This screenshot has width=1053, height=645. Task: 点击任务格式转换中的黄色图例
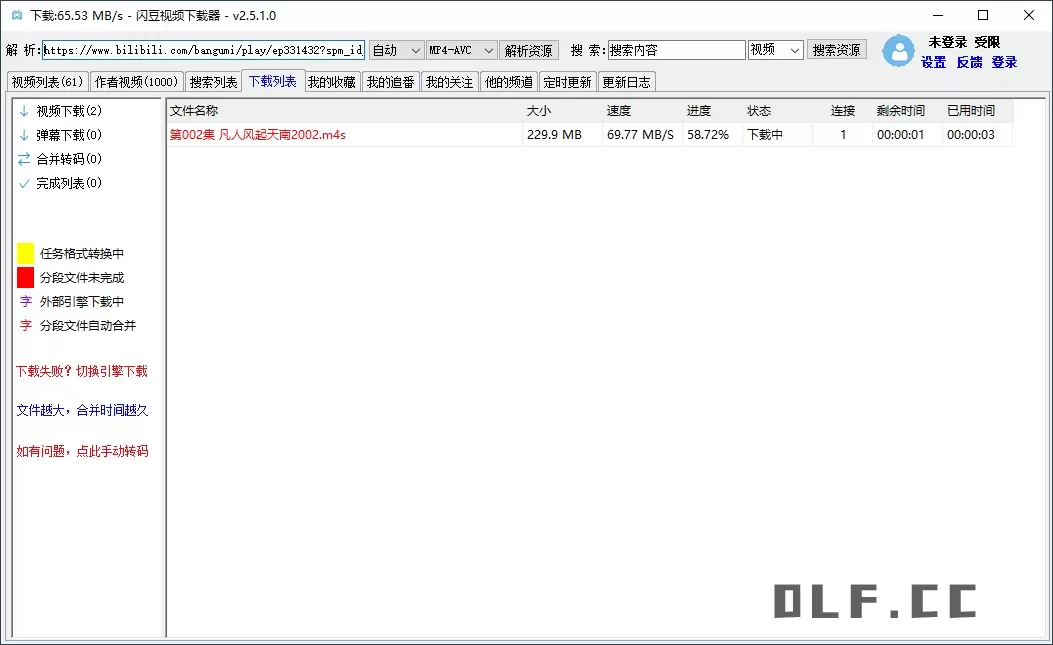[x=24, y=252]
